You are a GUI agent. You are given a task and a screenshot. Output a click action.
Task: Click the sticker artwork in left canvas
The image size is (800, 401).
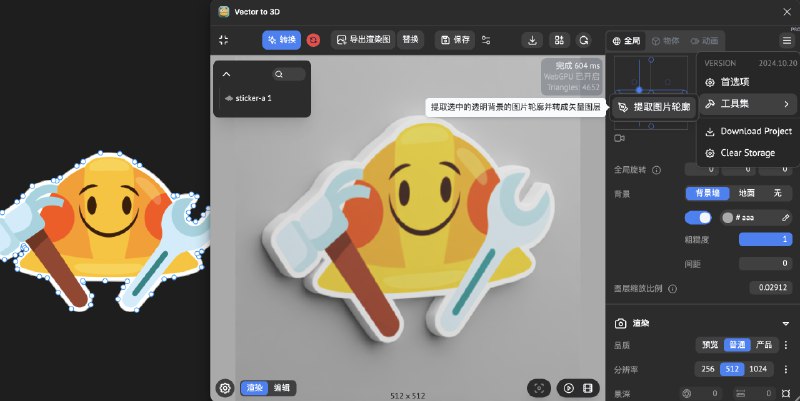(105, 231)
